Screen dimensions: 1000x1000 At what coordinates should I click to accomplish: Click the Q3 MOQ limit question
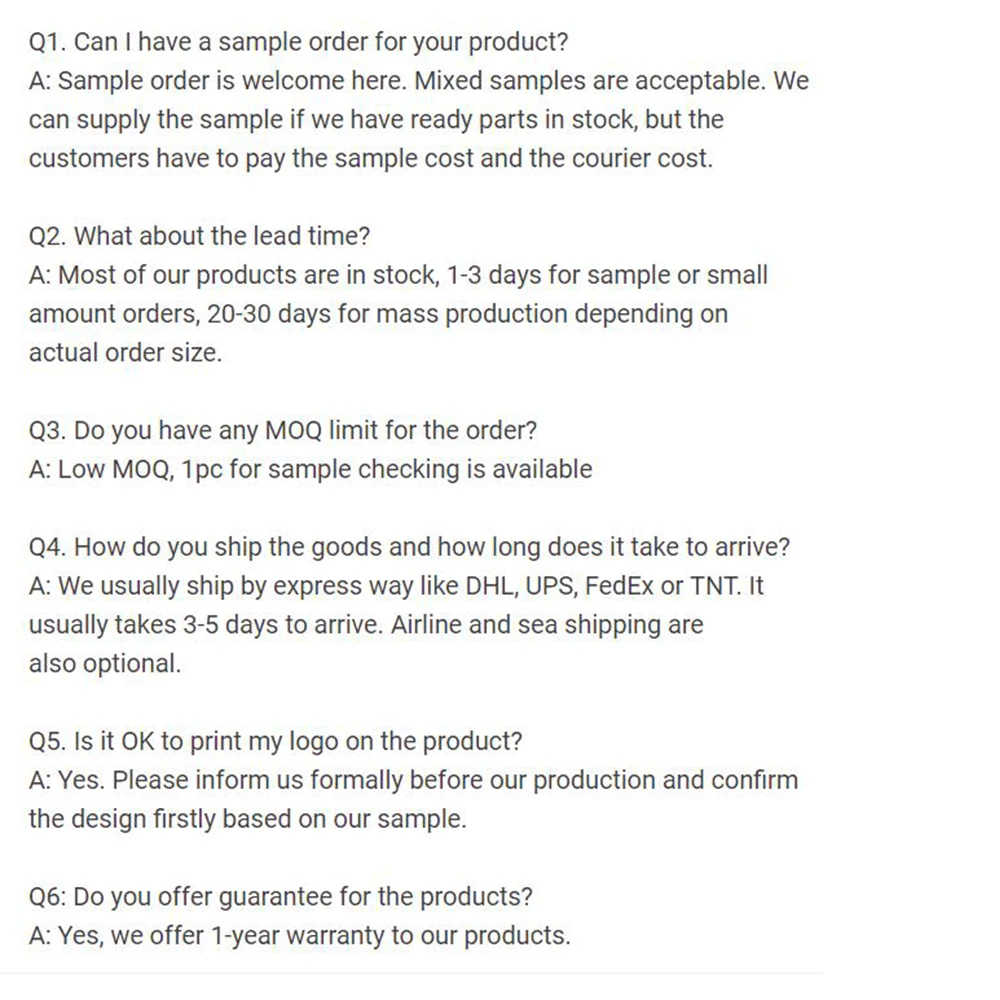pyautogui.click(x=283, y=431)
